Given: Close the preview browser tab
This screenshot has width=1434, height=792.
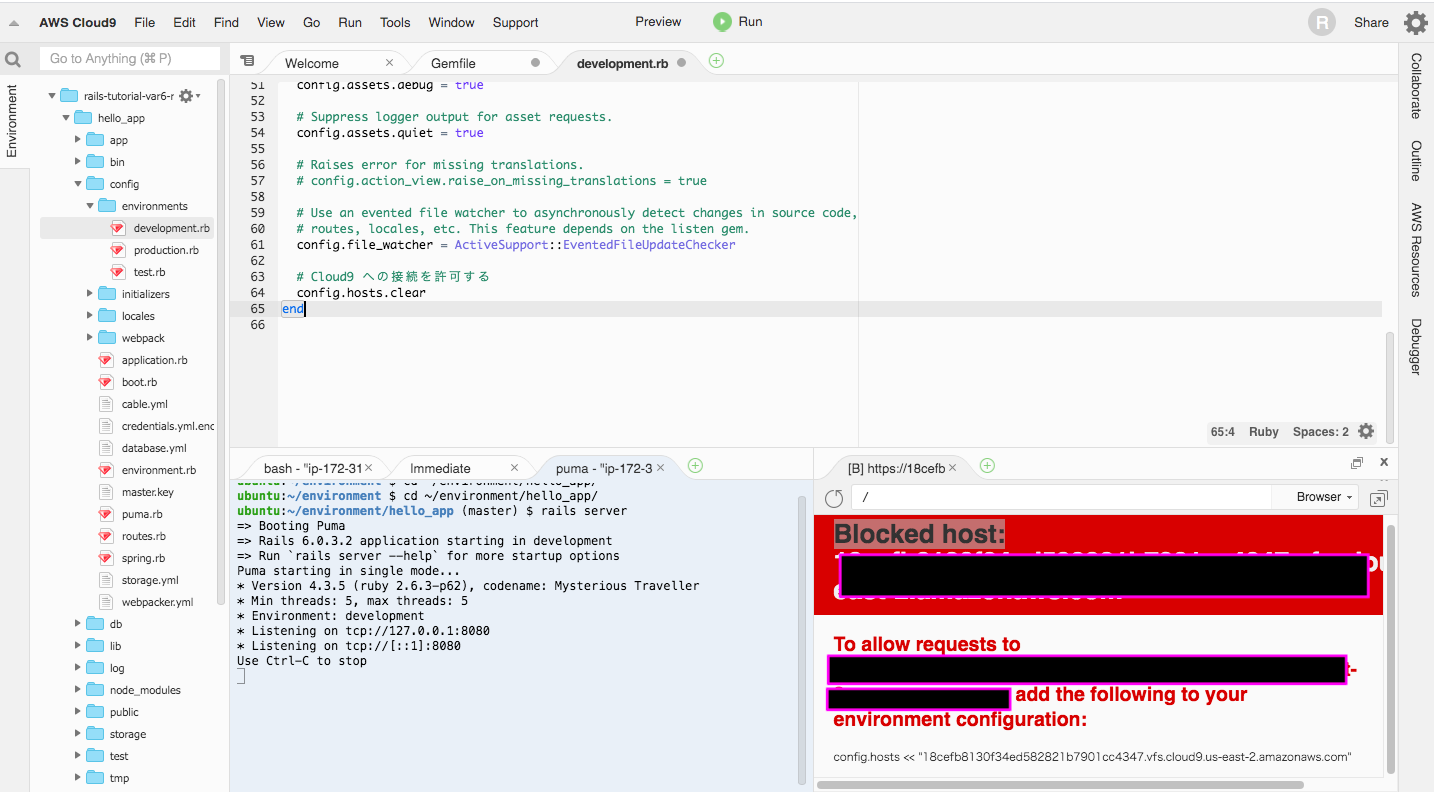Looking at the screenshot, I should tap(952, 468).
